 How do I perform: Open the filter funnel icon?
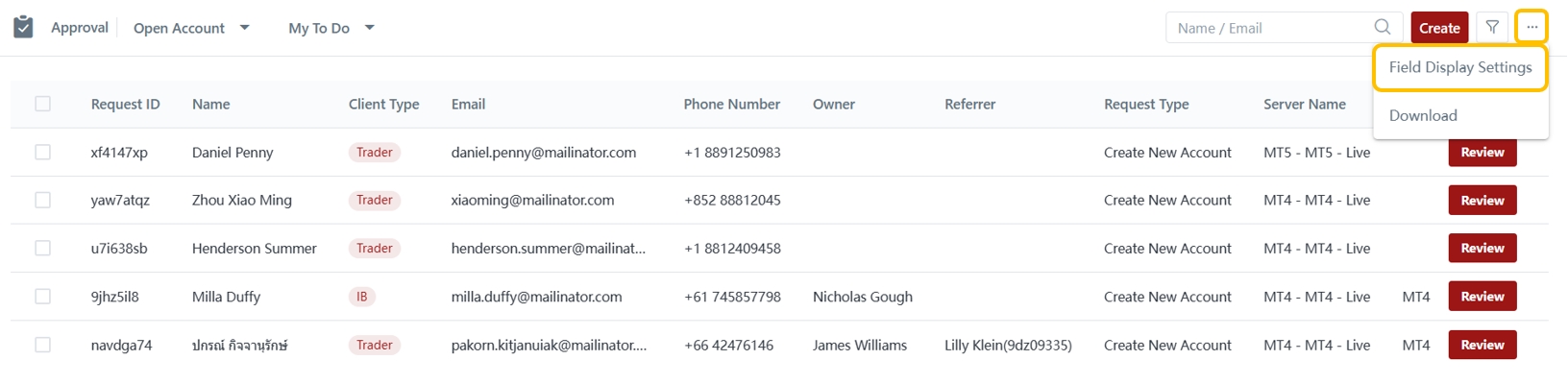coord(1492,28)
